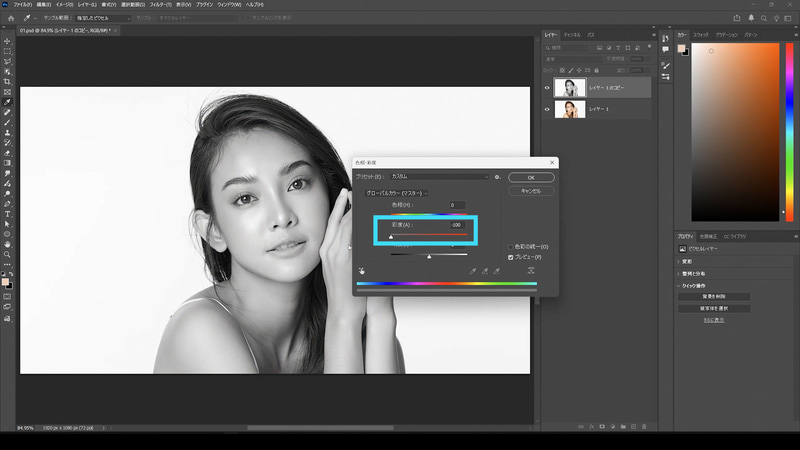Select the Ellipse shape tool
This screenshot has width=800, height=450.
[7, 235]
